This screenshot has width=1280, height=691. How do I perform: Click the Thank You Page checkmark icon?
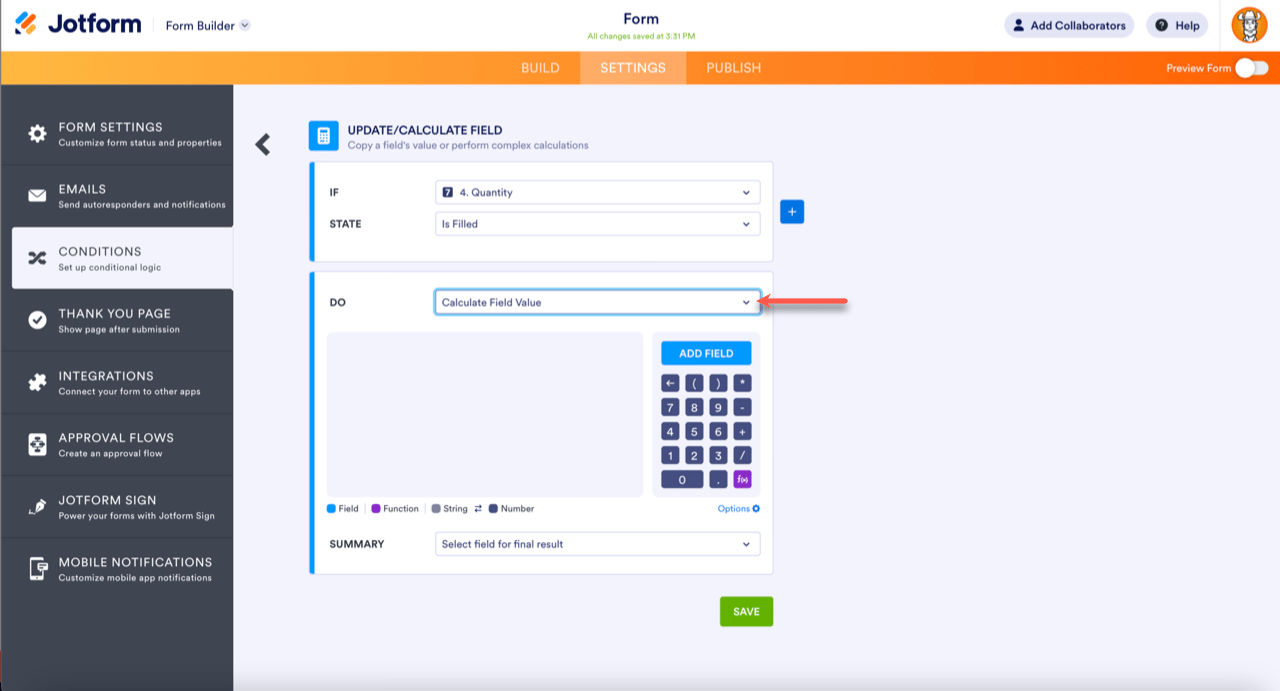point(37,320)
